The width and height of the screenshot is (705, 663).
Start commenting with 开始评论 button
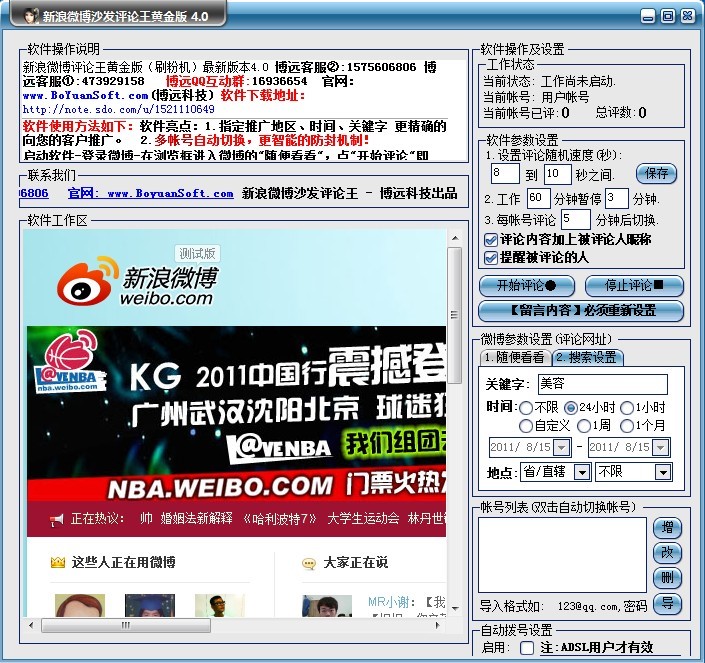tap(527, 285)
